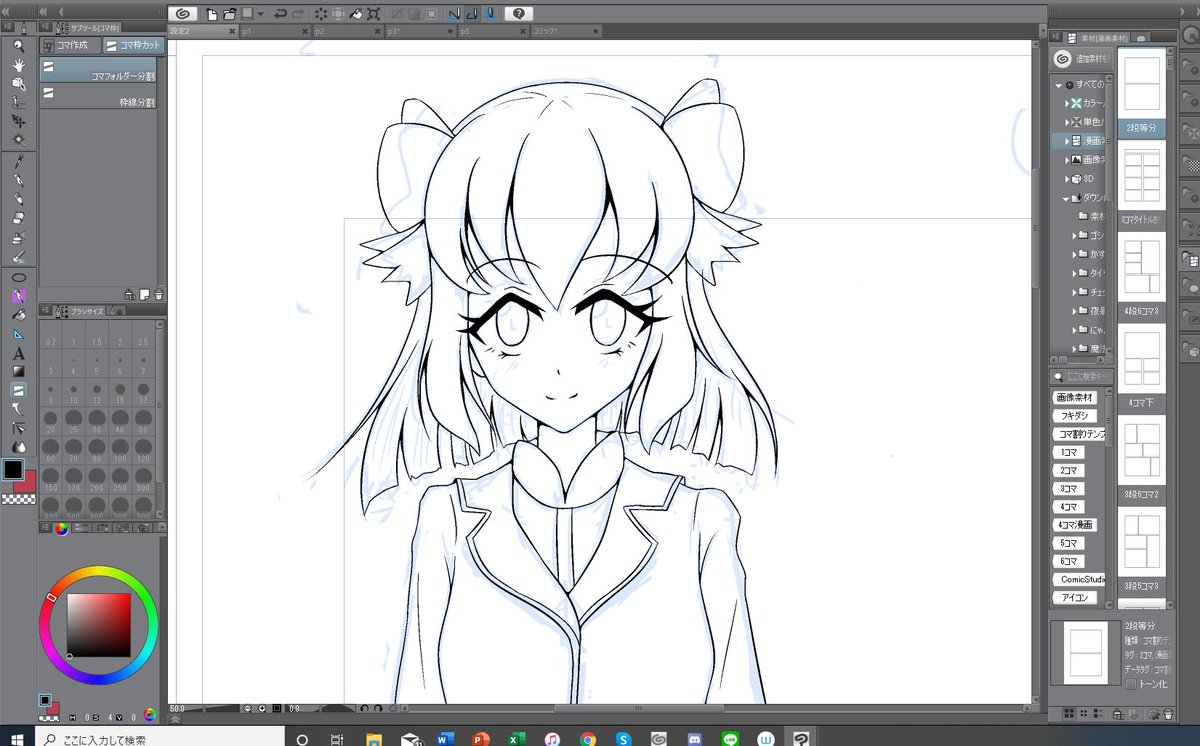Expand the 3D material folder

point(1068,179)
